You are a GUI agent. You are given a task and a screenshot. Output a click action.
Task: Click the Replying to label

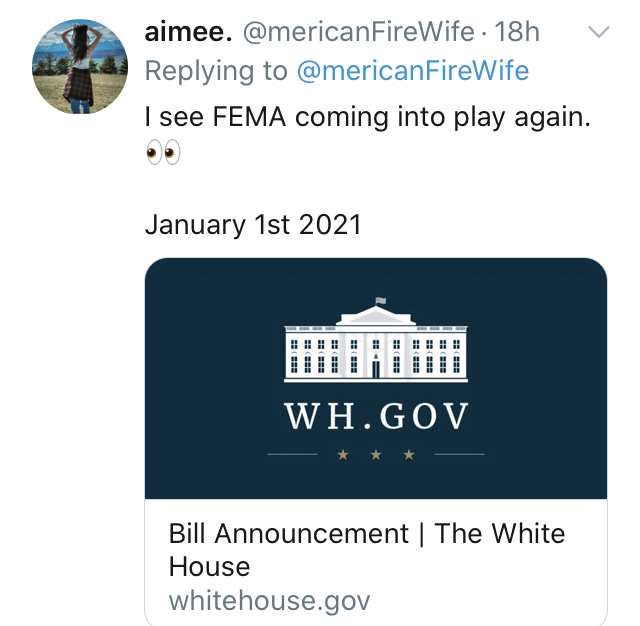[x=216, y=71]
